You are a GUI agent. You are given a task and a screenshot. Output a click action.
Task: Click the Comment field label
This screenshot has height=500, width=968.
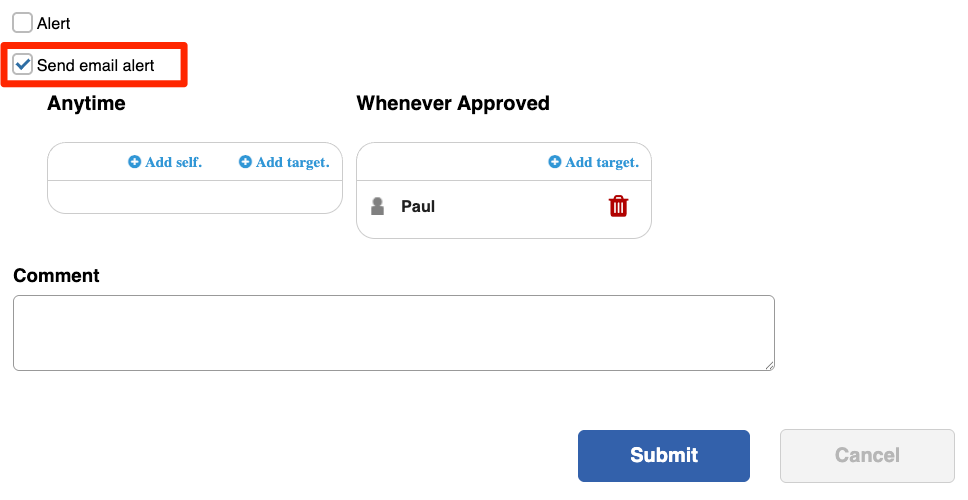[56, 275]
